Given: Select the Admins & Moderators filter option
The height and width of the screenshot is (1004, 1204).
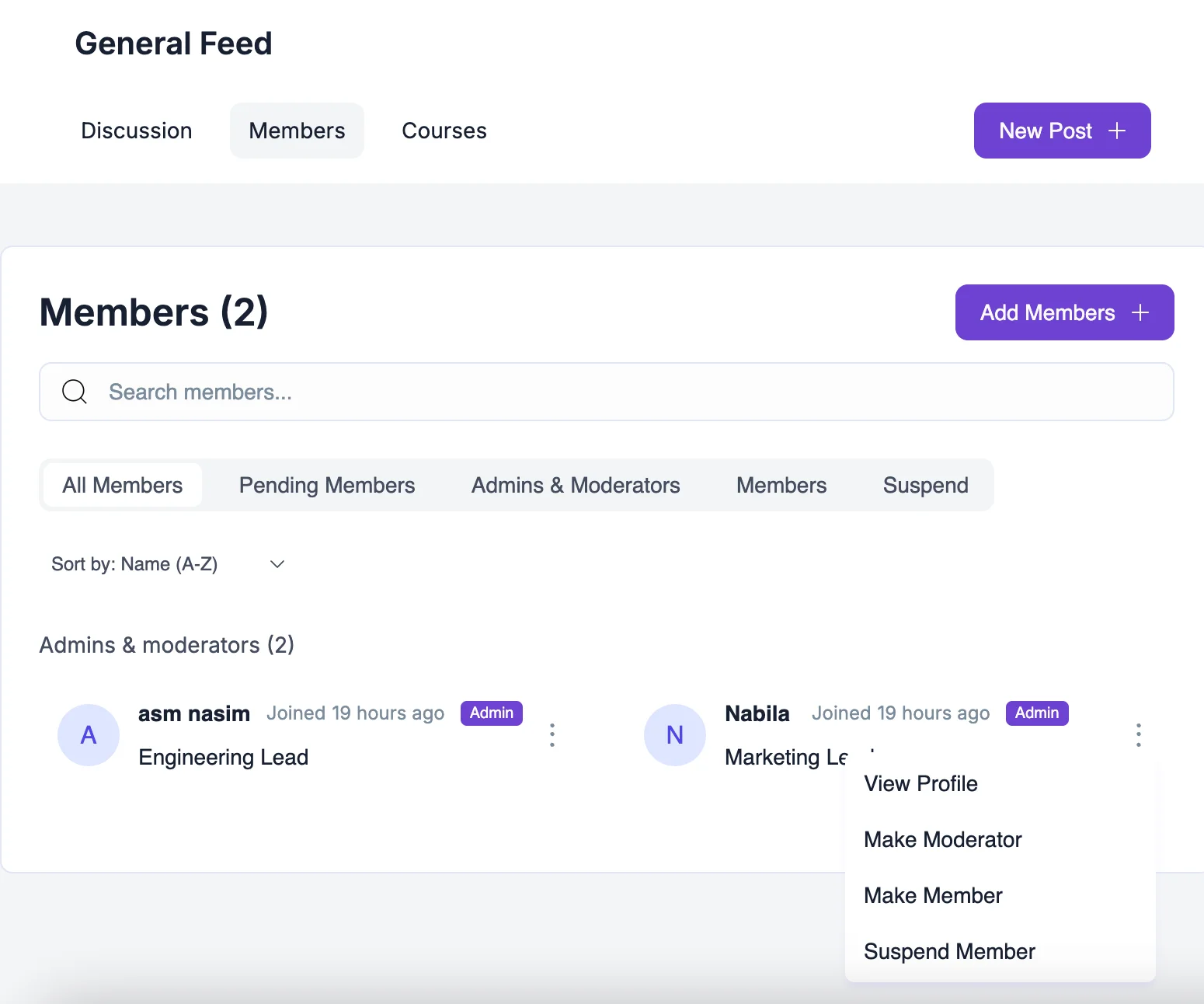Looking at the screenshot, I should point(575,484).
